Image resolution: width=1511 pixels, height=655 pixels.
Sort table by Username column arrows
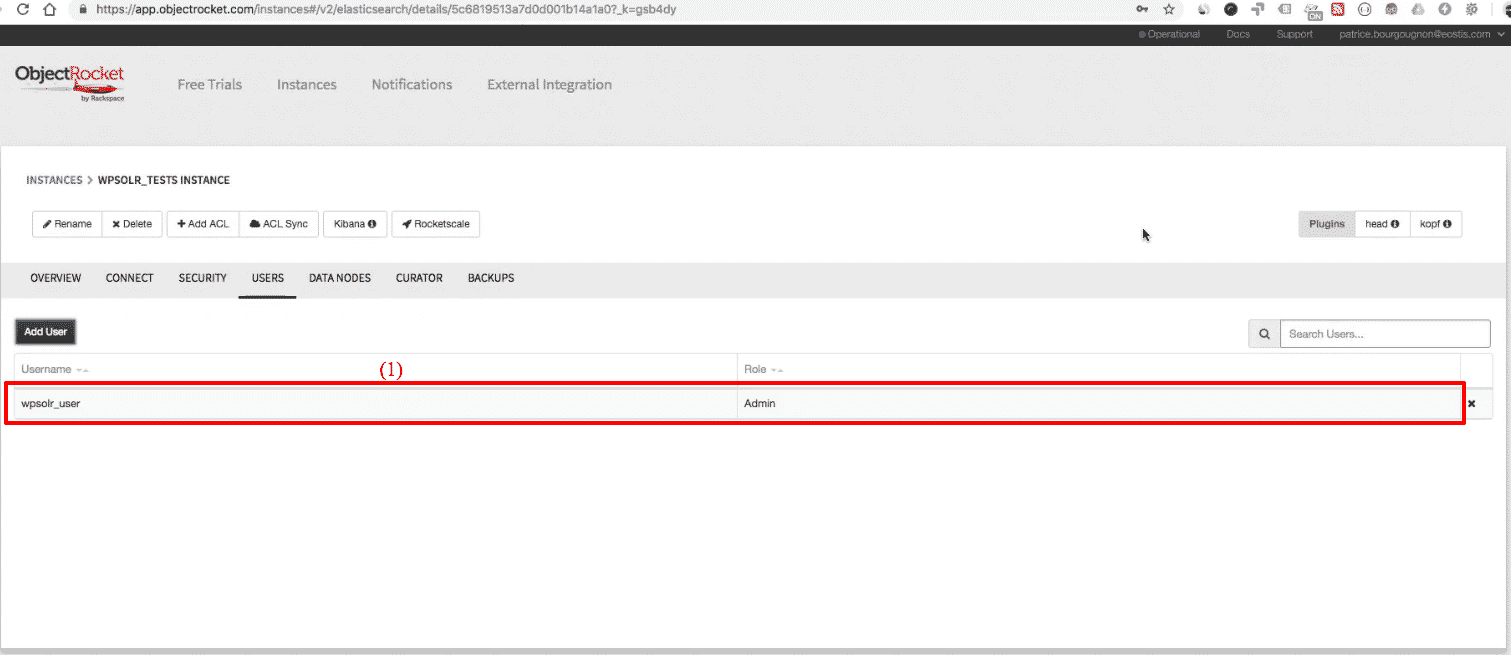click(82, 370)
